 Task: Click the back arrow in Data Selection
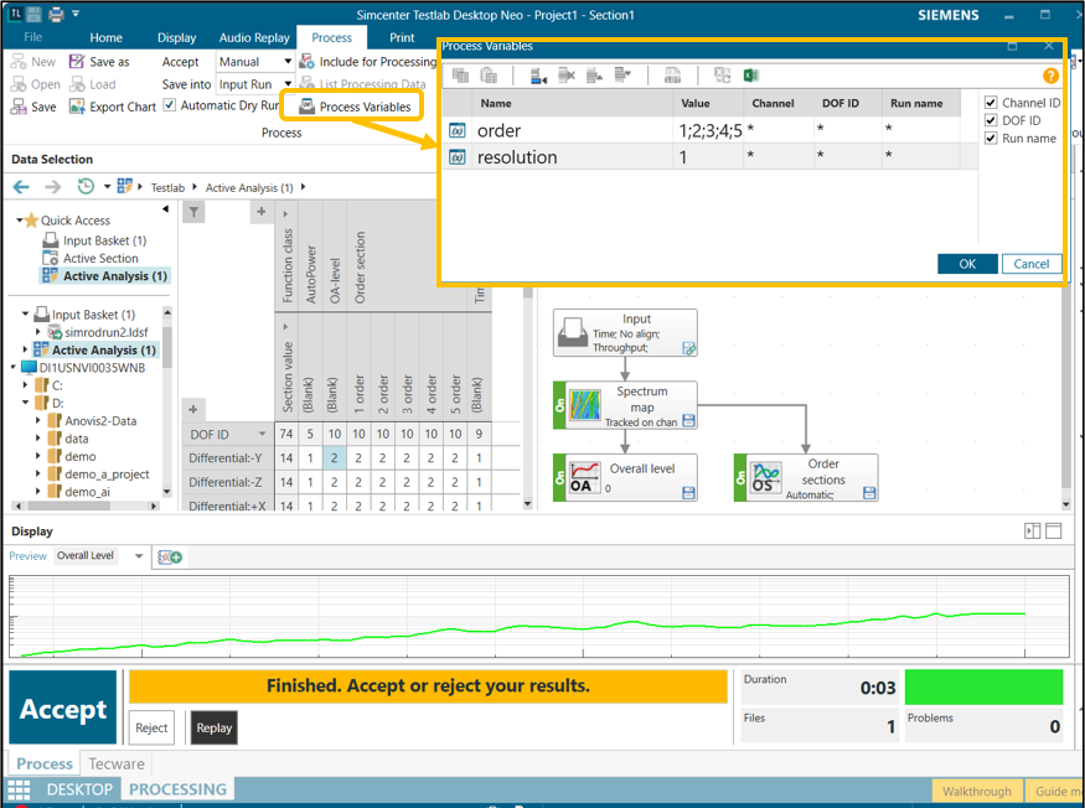point(21,187)
